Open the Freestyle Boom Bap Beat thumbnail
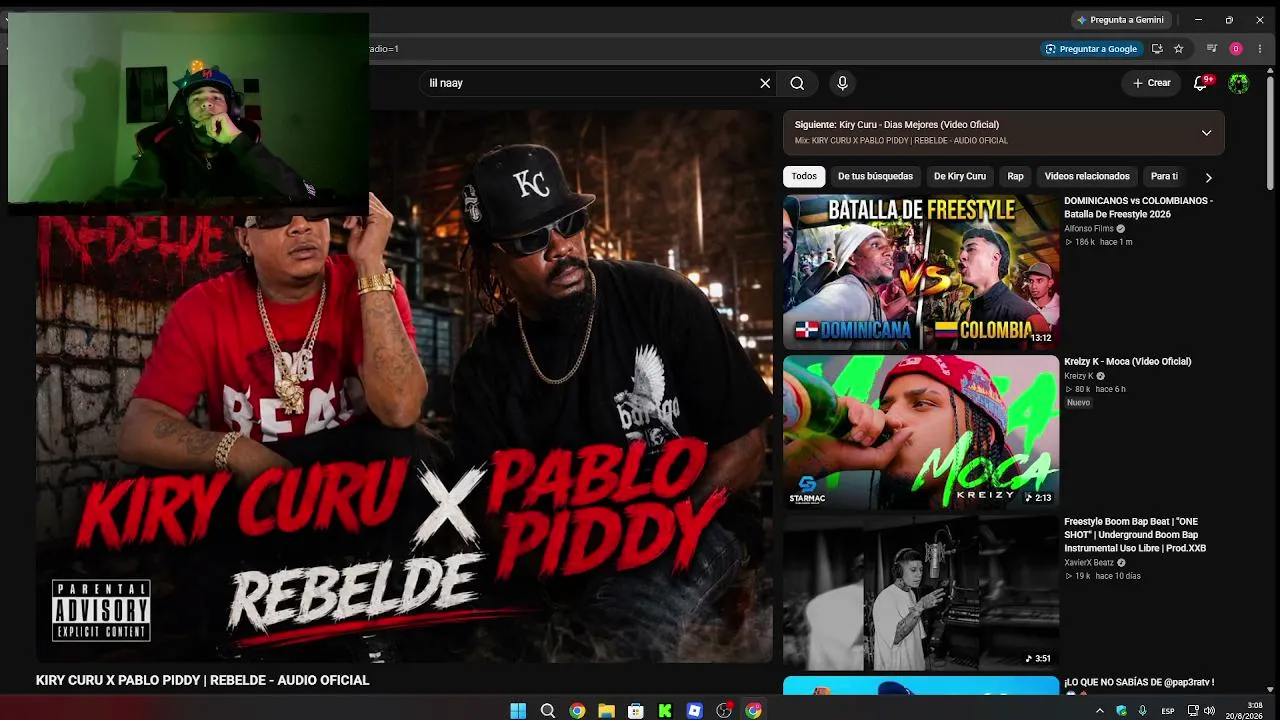 click(921, 592)
